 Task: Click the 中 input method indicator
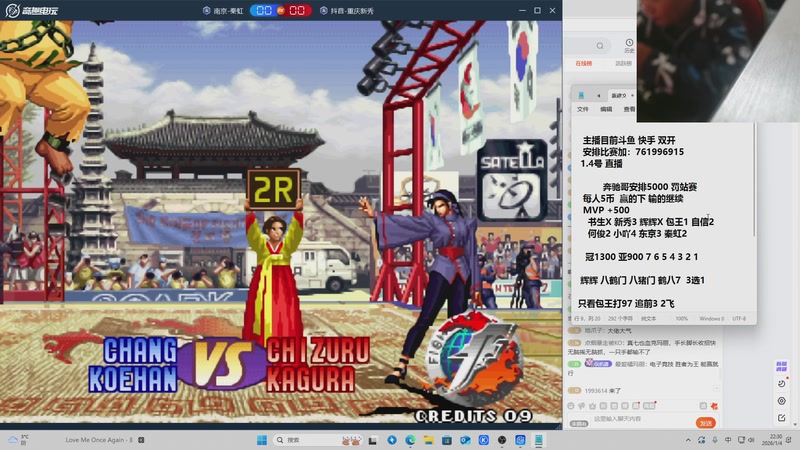pyautogui.click(x=728, y=440)
